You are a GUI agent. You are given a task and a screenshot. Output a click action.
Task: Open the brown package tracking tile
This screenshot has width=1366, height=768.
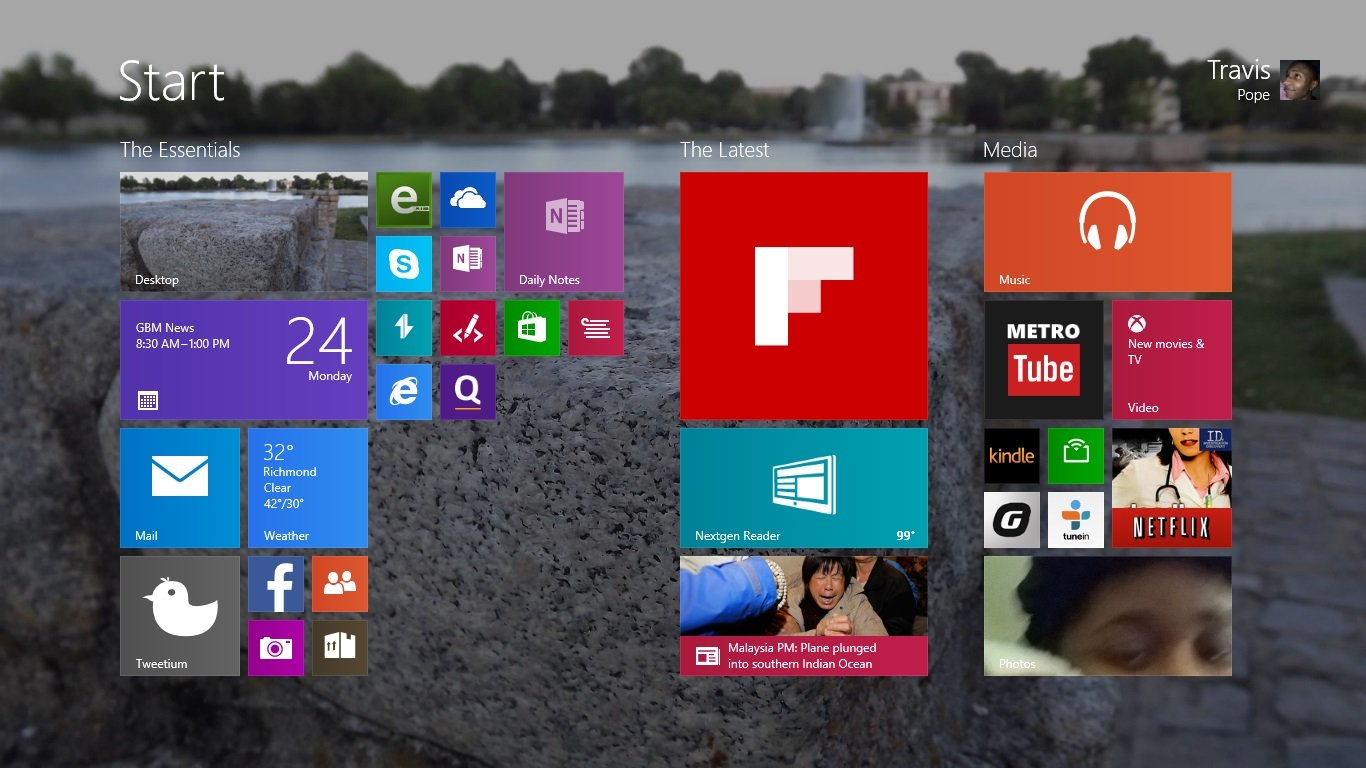point(340,648)
